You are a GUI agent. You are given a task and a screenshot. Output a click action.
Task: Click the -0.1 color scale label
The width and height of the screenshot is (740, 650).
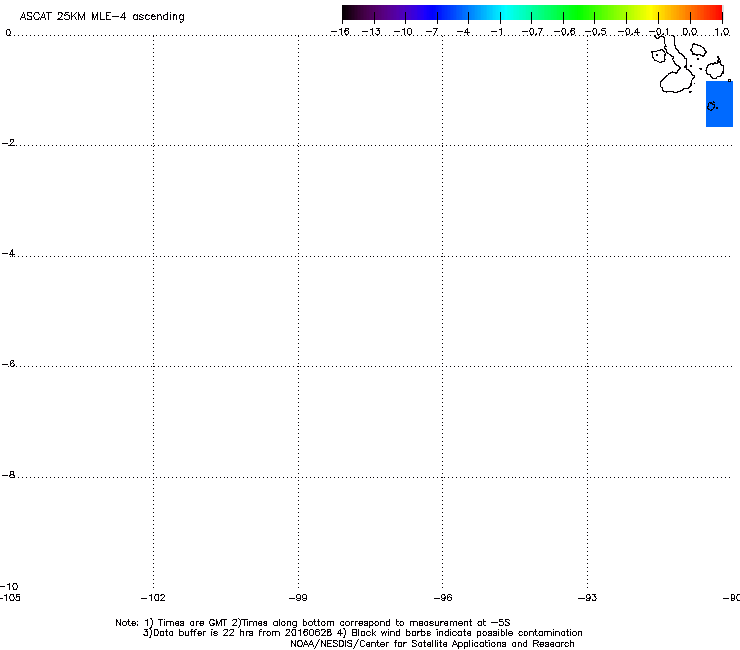(x=659, y=32)
